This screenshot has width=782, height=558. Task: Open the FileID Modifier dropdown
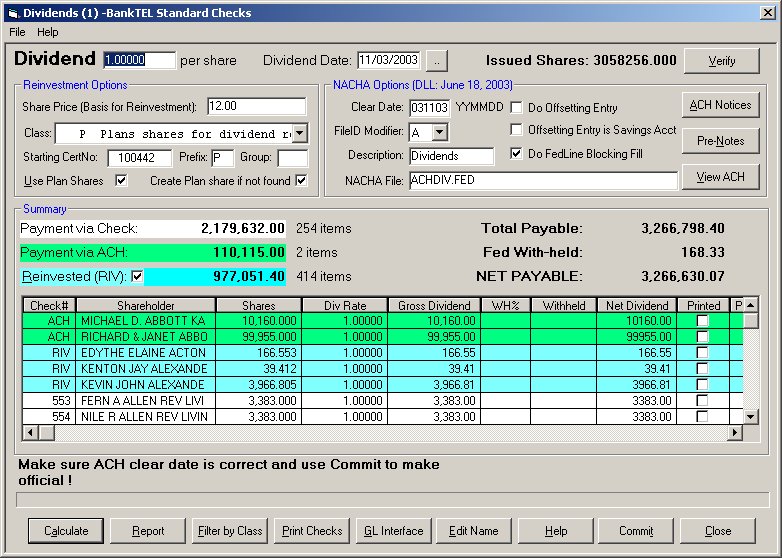(x=440, y=132)
